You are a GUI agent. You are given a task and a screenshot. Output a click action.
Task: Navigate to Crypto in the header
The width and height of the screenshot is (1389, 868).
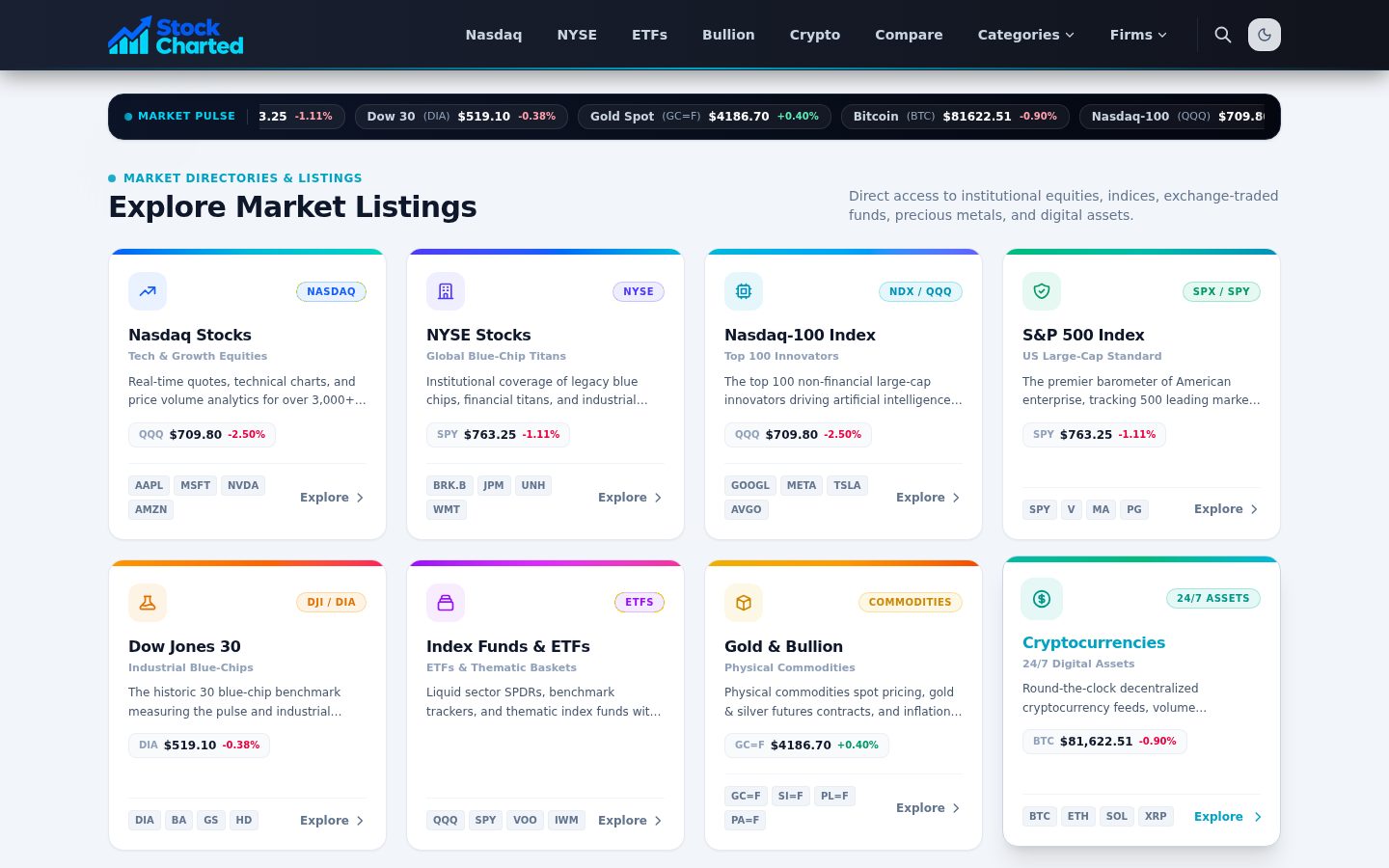[x=815, y=35]
